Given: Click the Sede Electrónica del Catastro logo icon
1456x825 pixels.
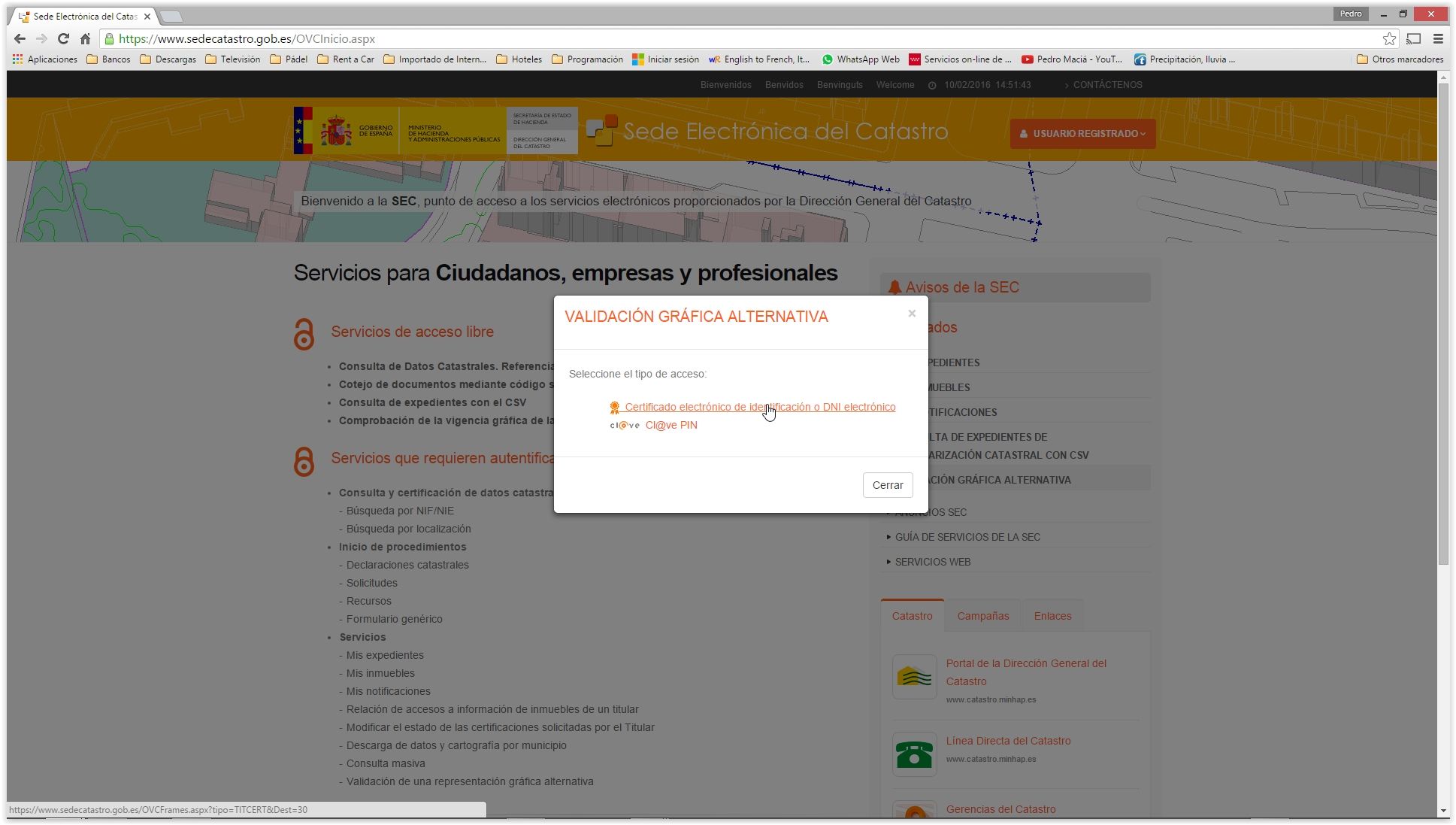Looking at the screenshot, I should coord(601,129).
